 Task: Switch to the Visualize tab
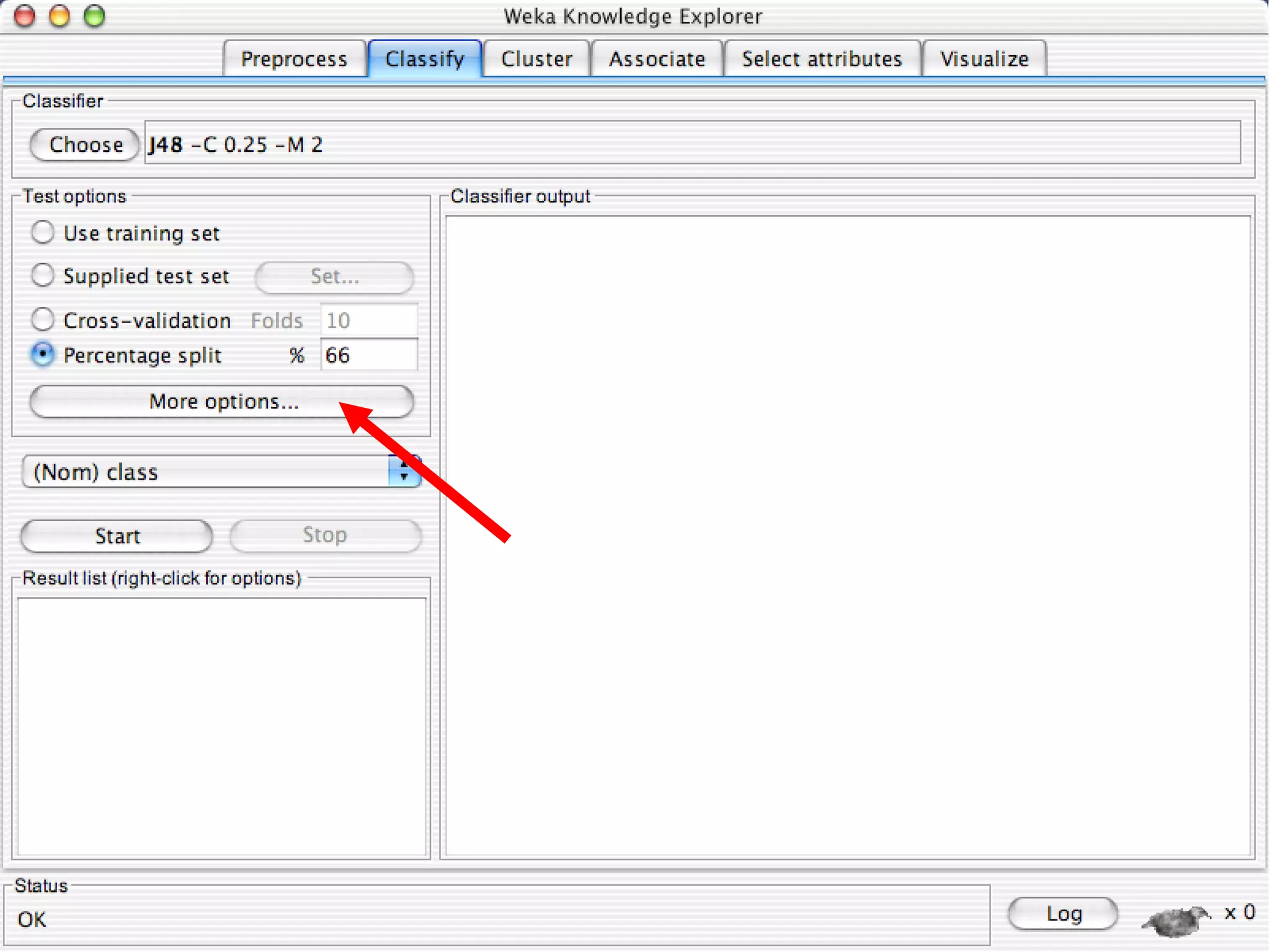tap(984, 59)
